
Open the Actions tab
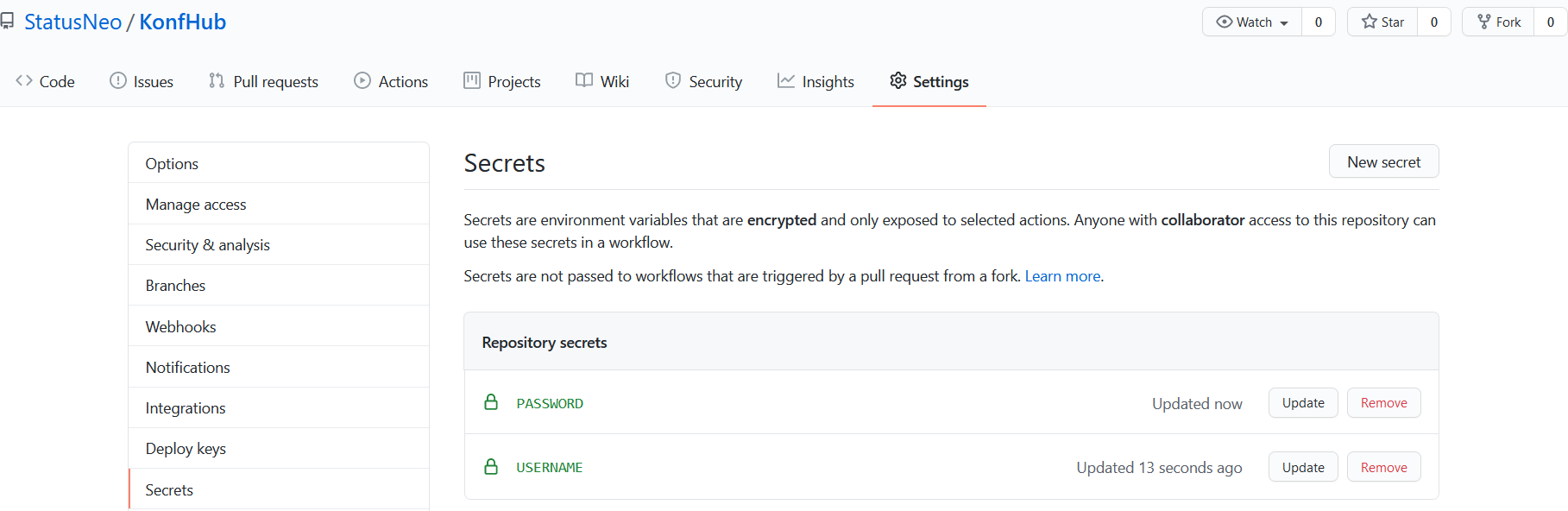(x=391, y=81)
